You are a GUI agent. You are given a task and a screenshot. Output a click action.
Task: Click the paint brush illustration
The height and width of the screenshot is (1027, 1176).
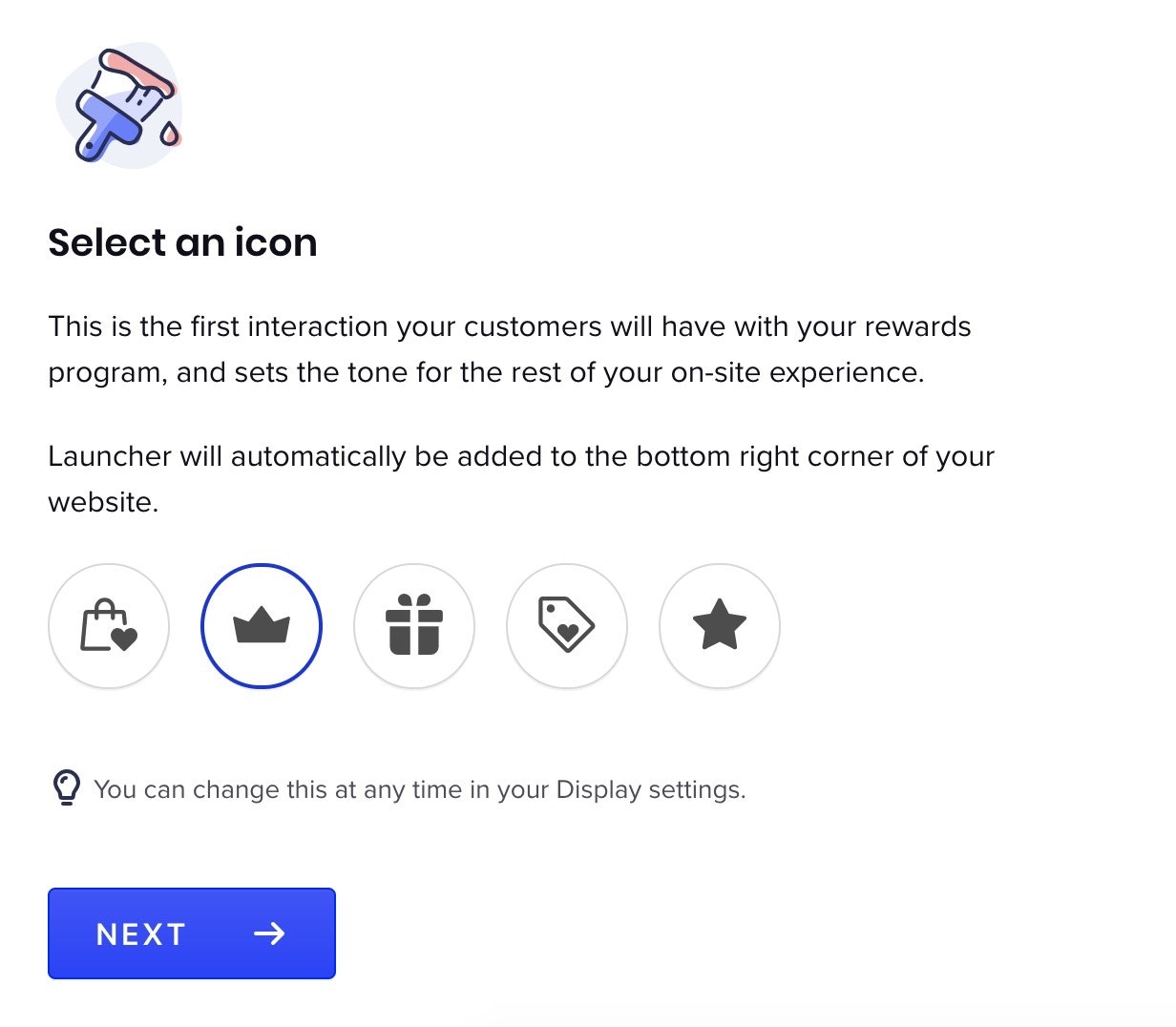point(115,107)
